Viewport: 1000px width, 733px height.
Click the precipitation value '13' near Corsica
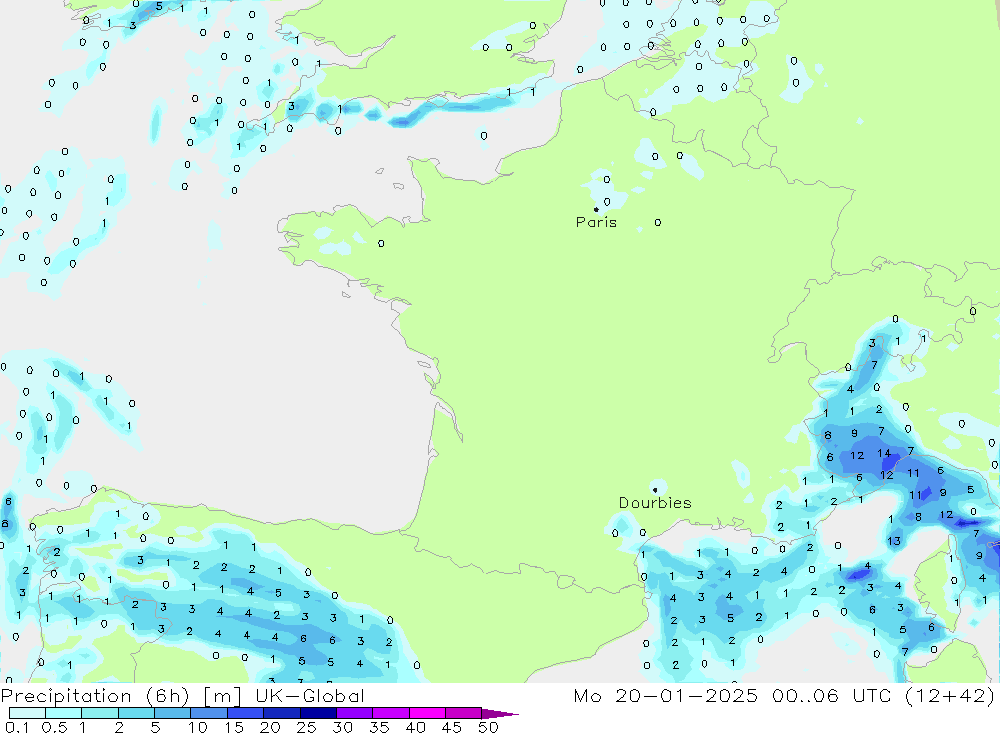[893, 541]
